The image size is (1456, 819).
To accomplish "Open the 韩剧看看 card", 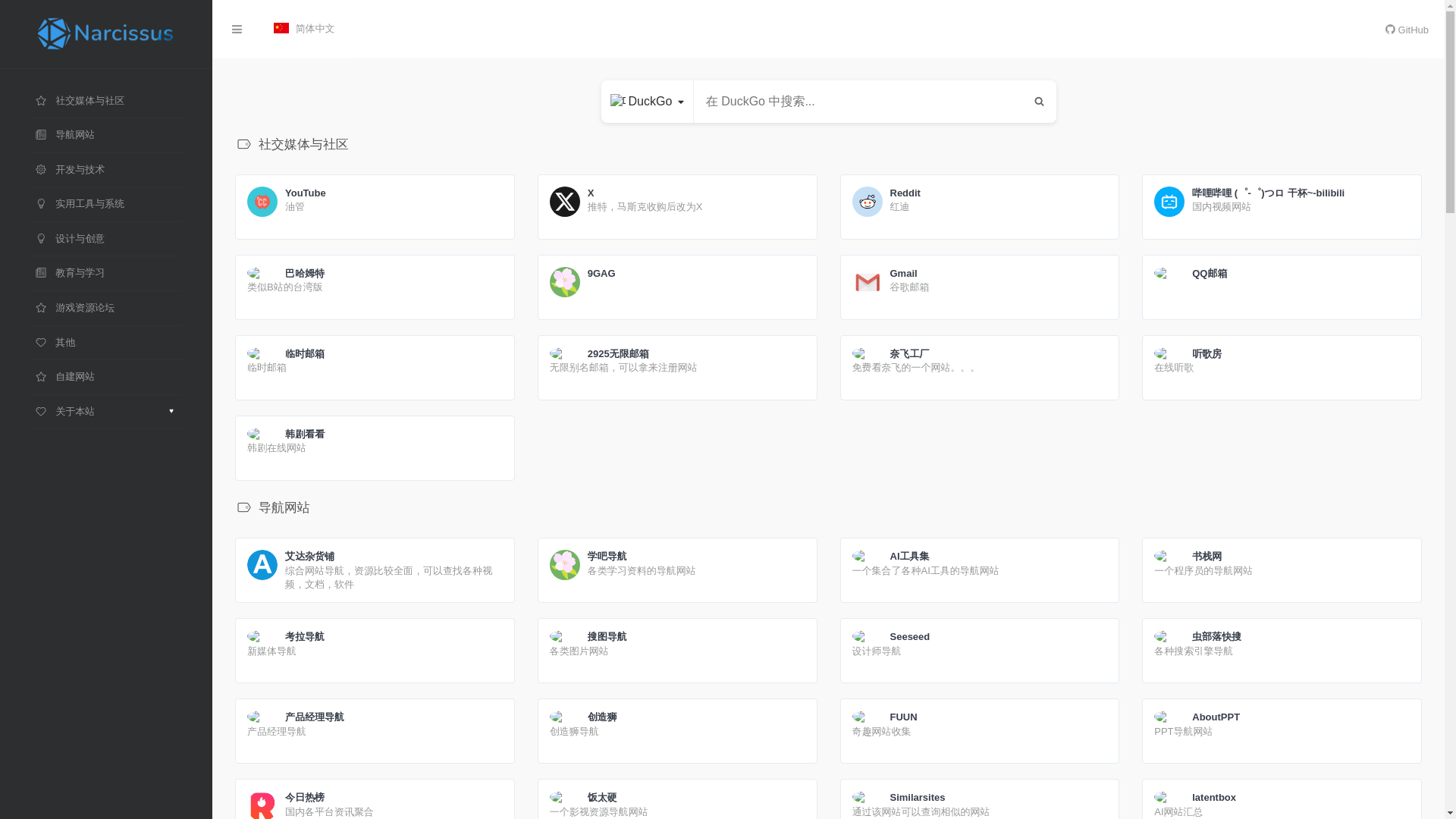I will point(375,448).
